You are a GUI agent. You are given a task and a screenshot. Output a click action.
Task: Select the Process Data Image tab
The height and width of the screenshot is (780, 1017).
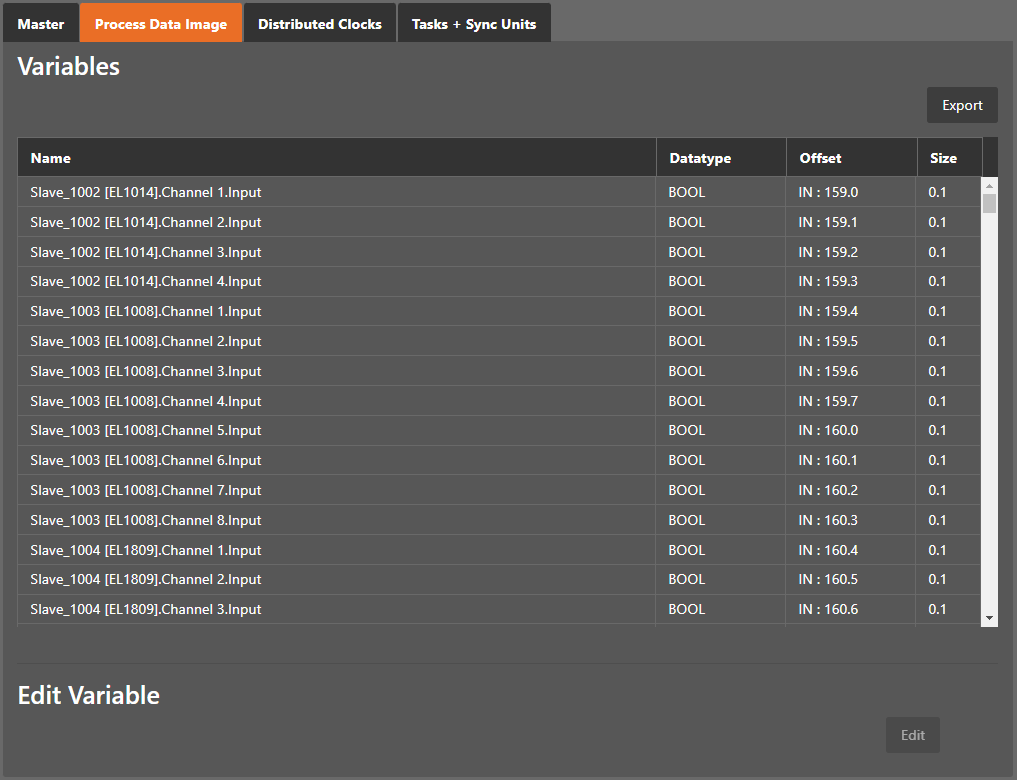click(x=160, y=24)
